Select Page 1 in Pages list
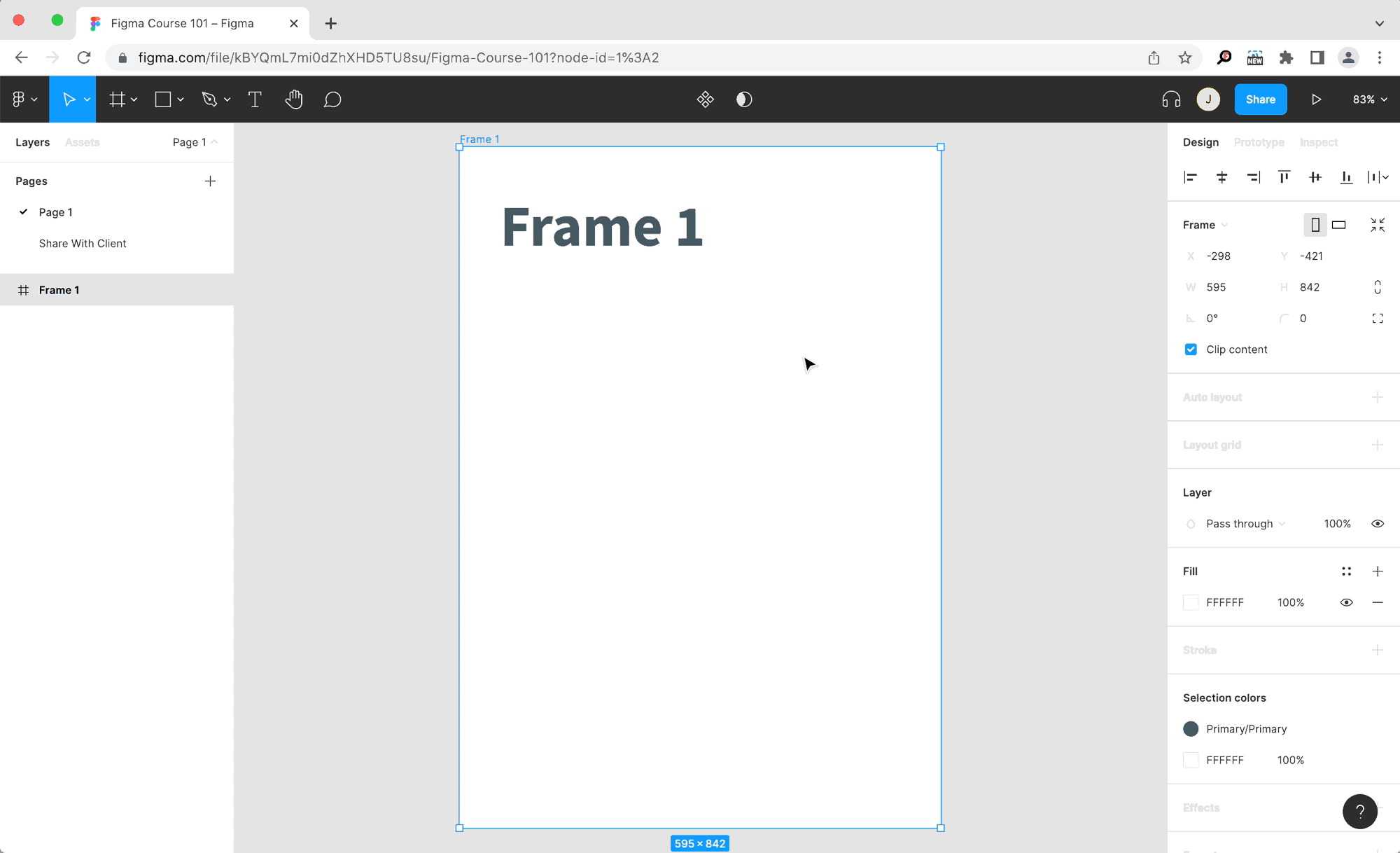 click(x=55, y=212)
